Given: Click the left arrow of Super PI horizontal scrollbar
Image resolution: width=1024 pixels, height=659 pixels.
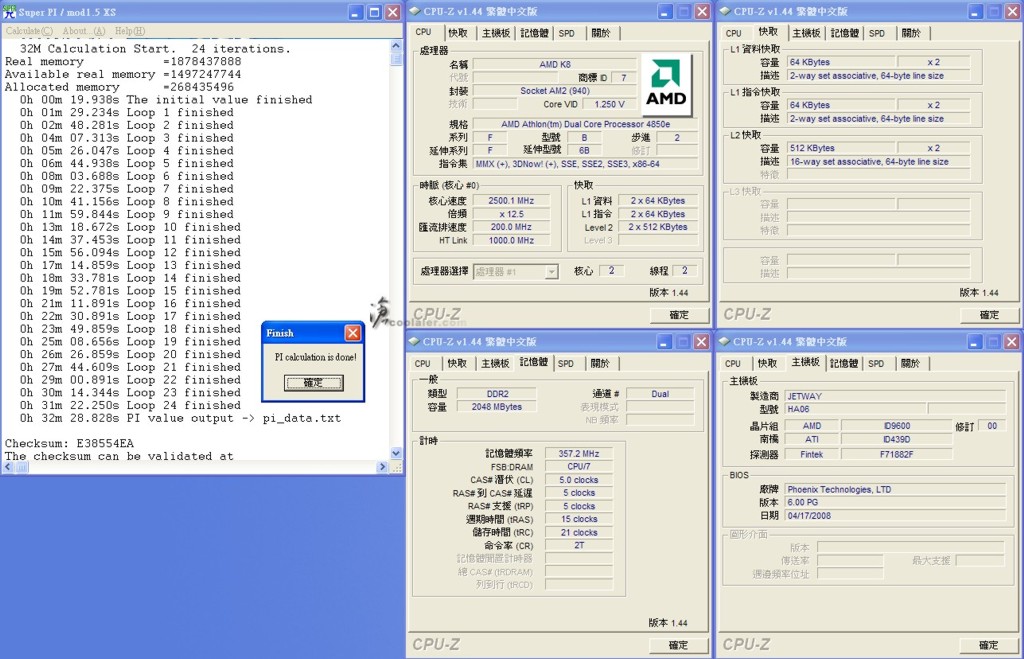Looking at the screenshot, I should click(8, 467).
